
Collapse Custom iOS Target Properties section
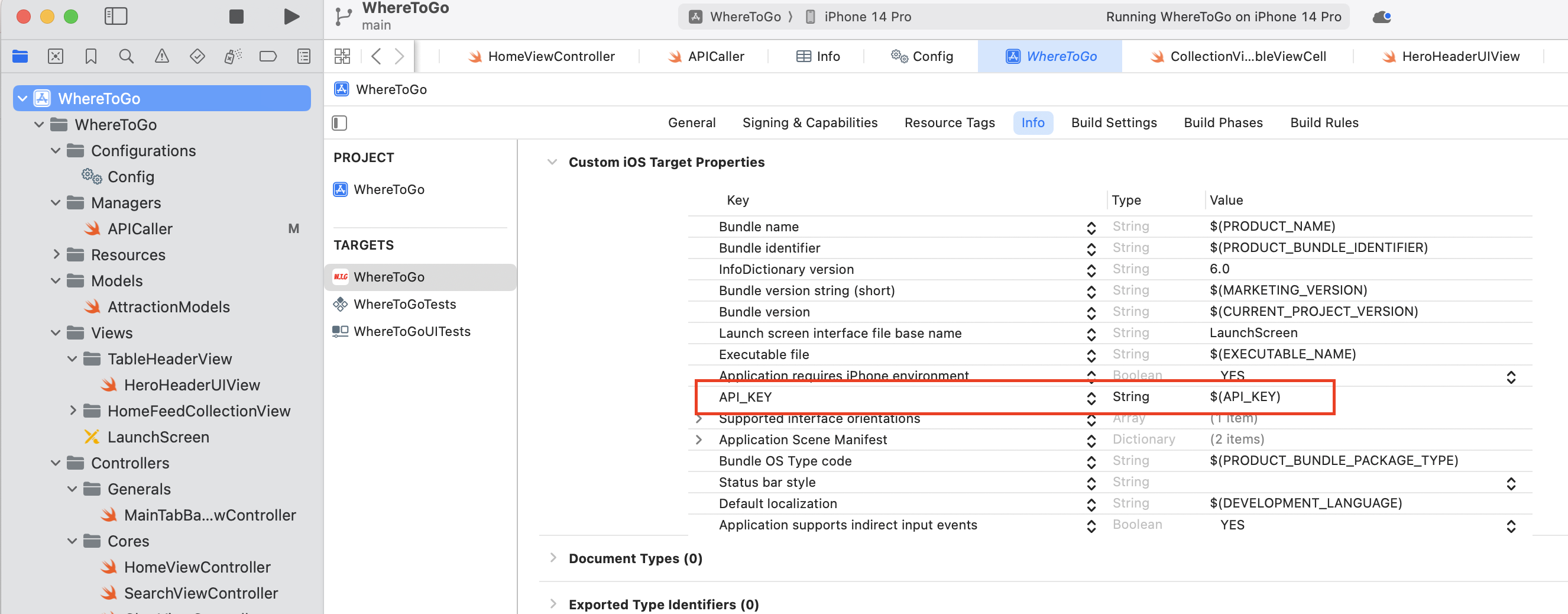tap(552, 162)
